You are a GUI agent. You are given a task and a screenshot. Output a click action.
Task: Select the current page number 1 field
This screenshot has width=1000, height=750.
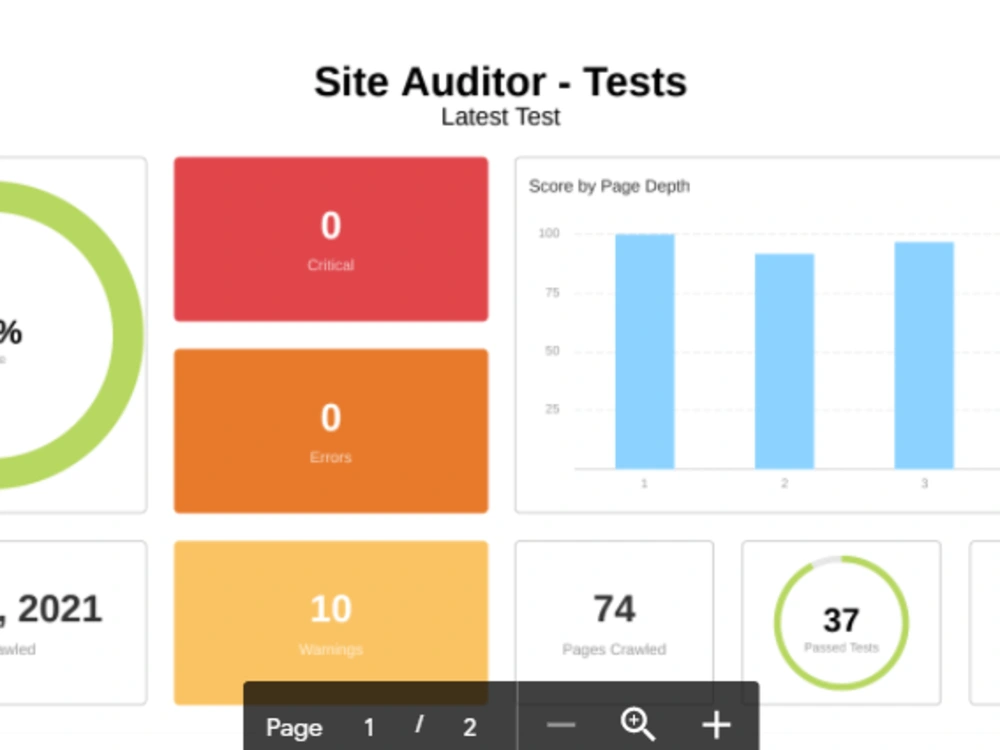[x=369, y=727]
